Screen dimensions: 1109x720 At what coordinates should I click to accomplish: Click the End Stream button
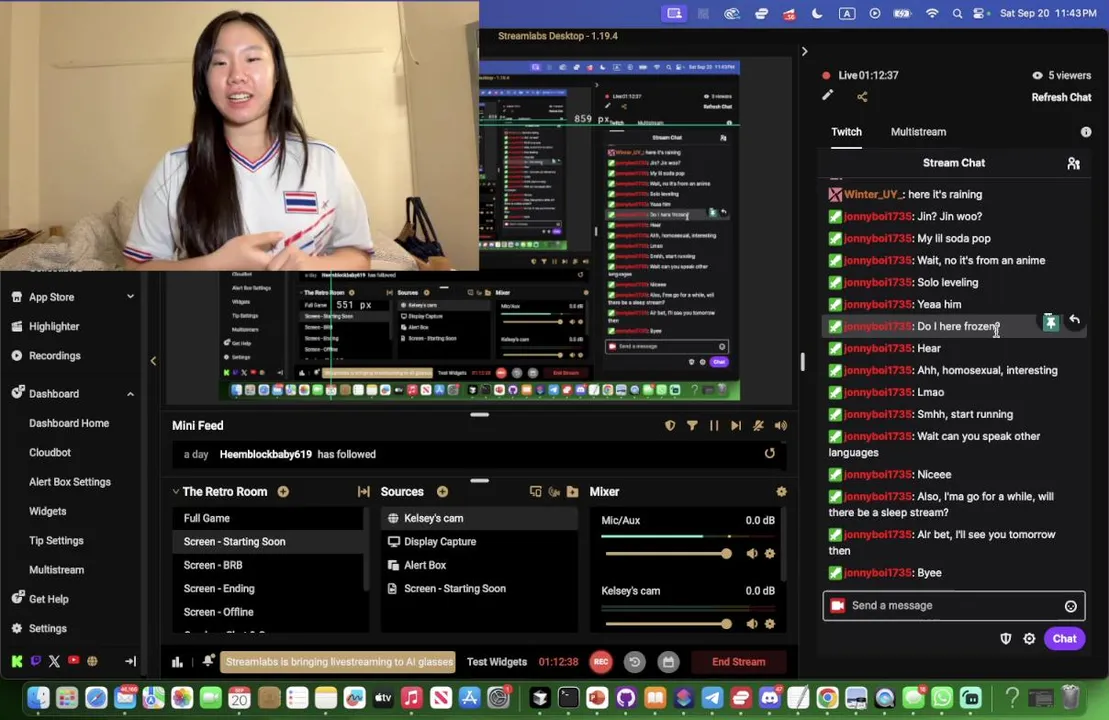click(x=738, y=662)
